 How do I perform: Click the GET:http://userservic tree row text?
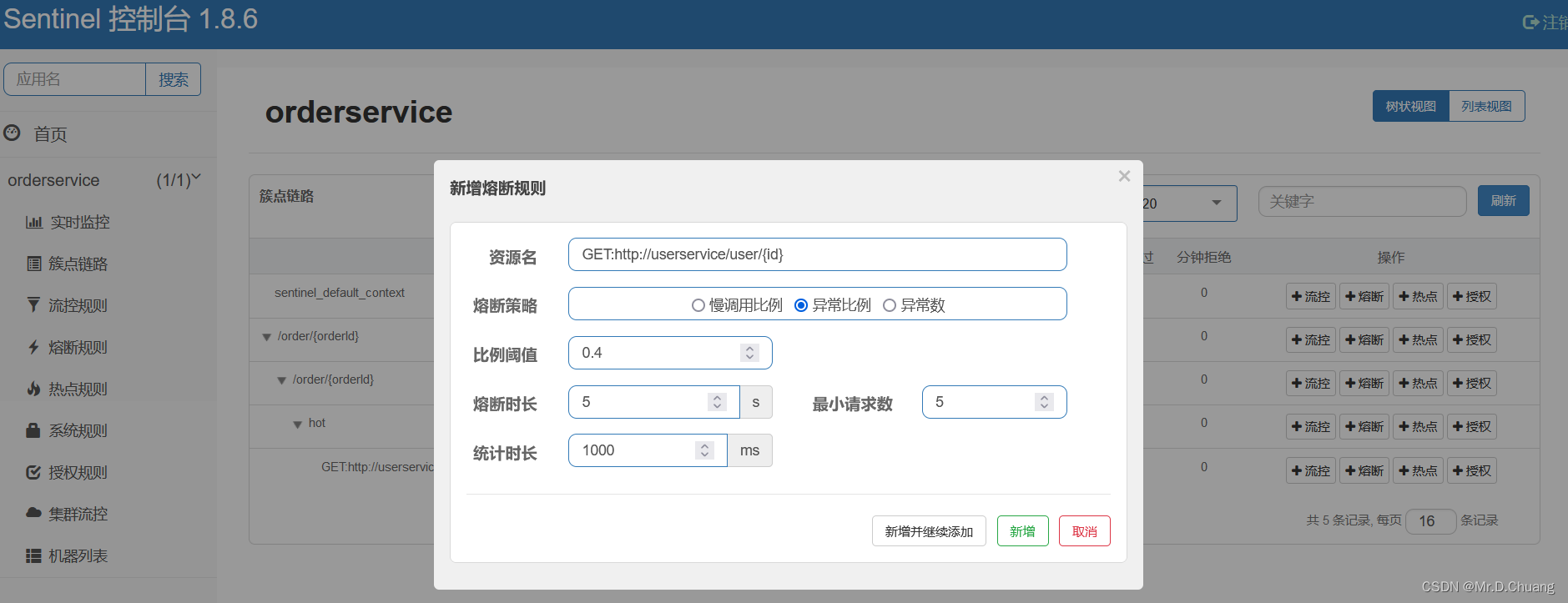pos(378,467)
